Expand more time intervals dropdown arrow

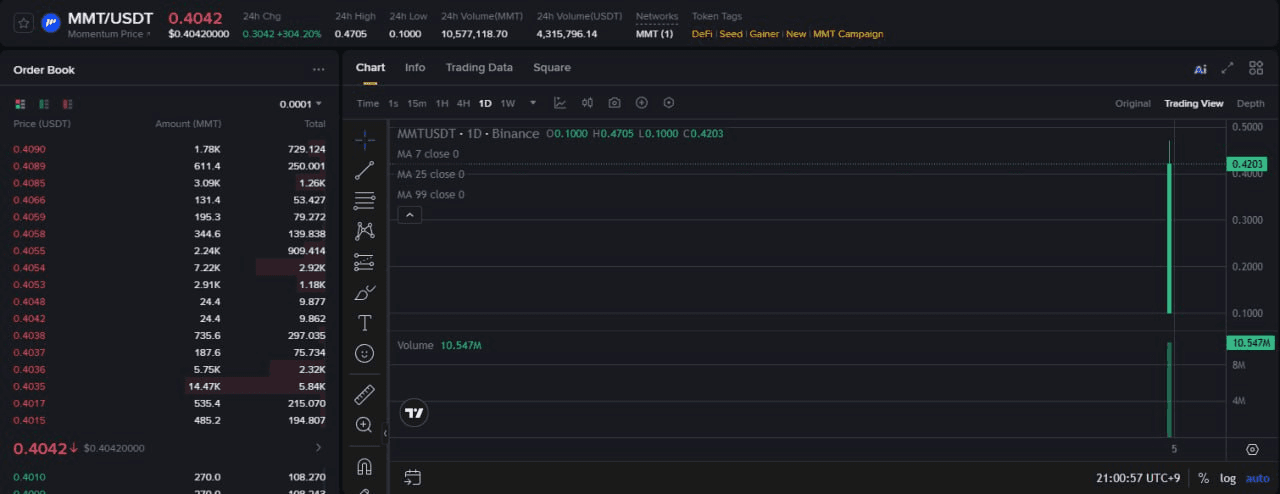tap(533, 103)
